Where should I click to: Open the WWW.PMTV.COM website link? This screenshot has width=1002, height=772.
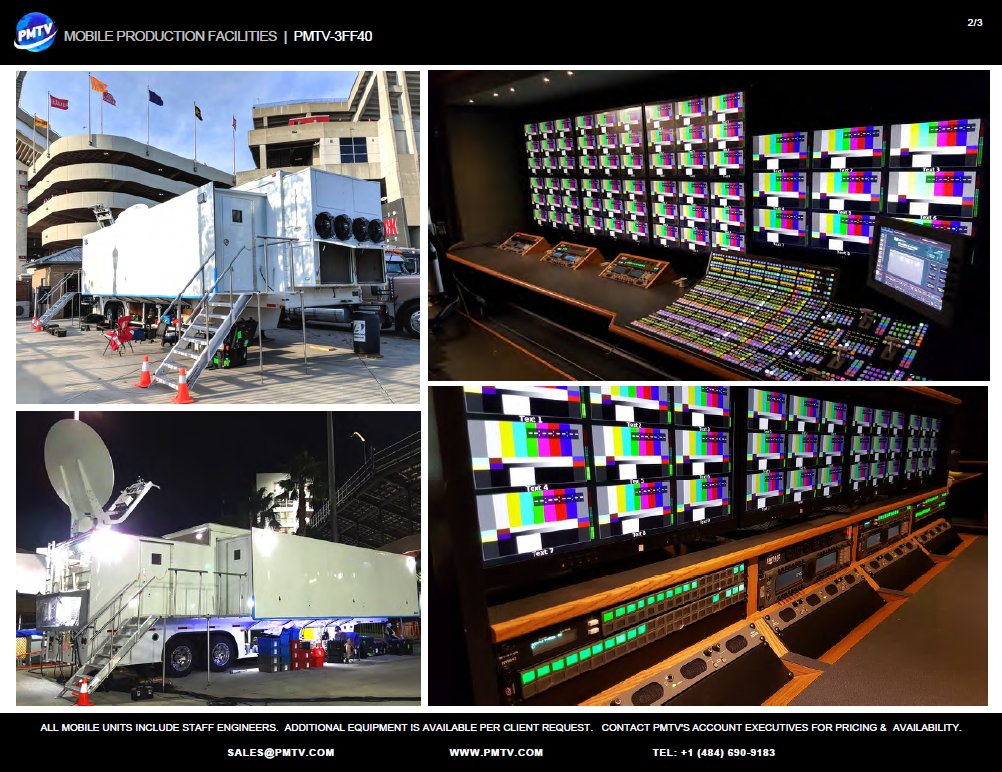pyautogui.click(x=496, y=753)
